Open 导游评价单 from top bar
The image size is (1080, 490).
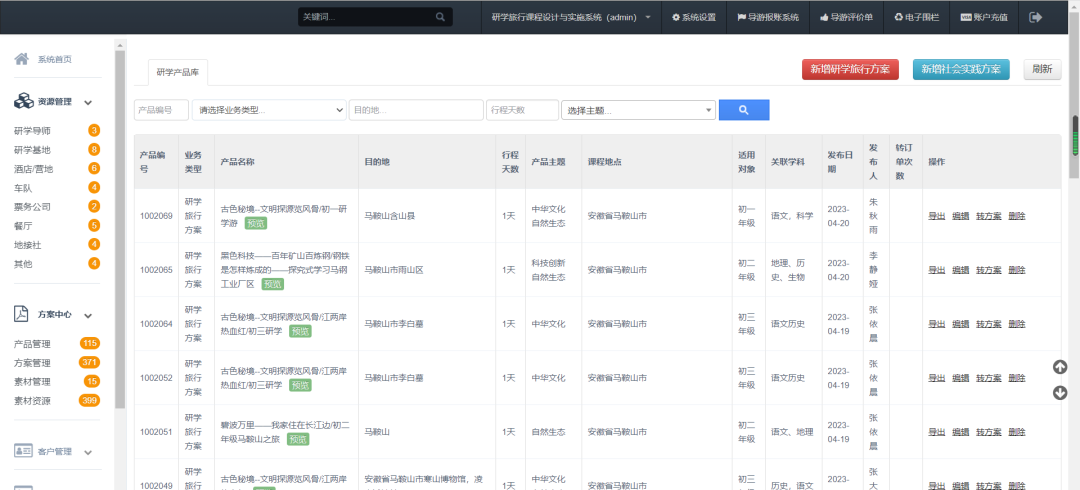pos(846,17)
